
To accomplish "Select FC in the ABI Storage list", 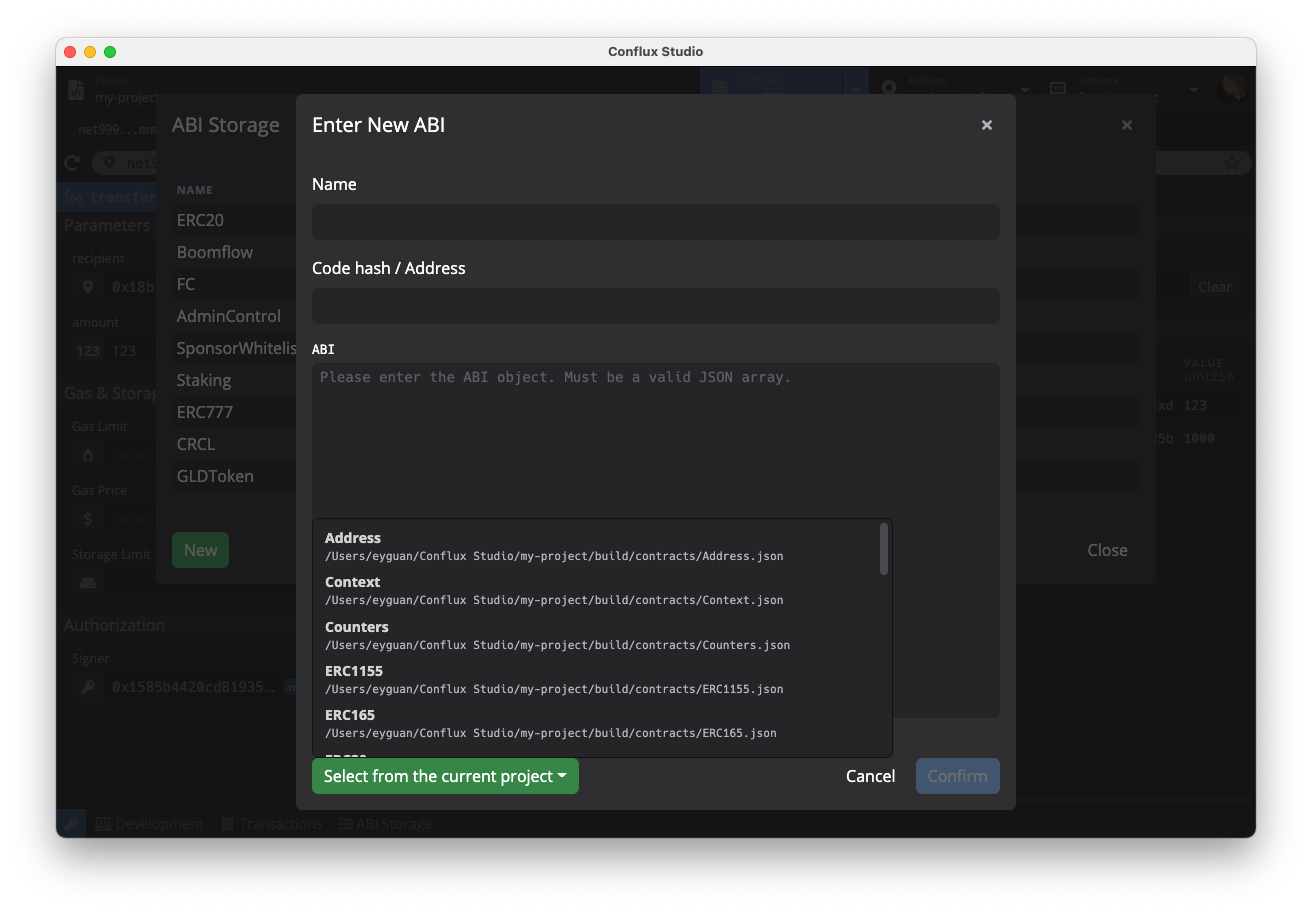I will click(x=186, y=284).
